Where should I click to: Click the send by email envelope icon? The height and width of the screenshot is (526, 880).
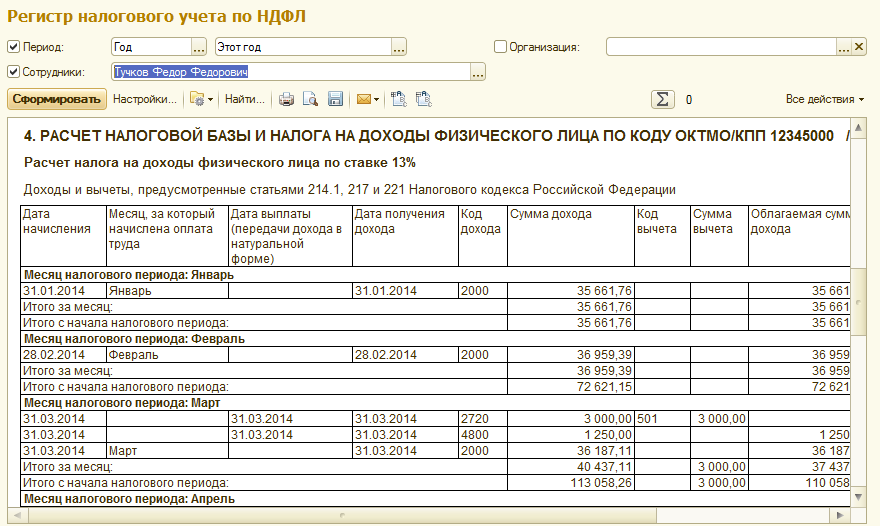click(364, 99)
